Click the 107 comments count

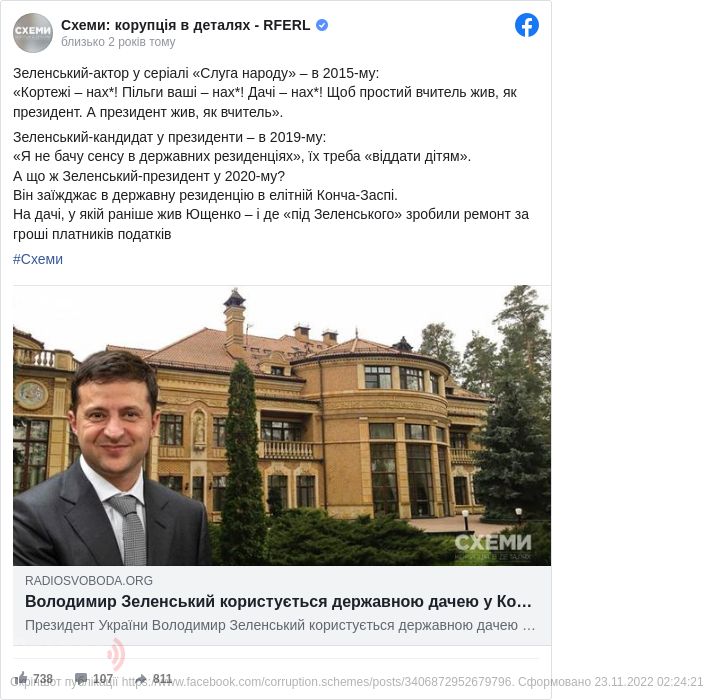pyautogui.click(x=103, y=678)
